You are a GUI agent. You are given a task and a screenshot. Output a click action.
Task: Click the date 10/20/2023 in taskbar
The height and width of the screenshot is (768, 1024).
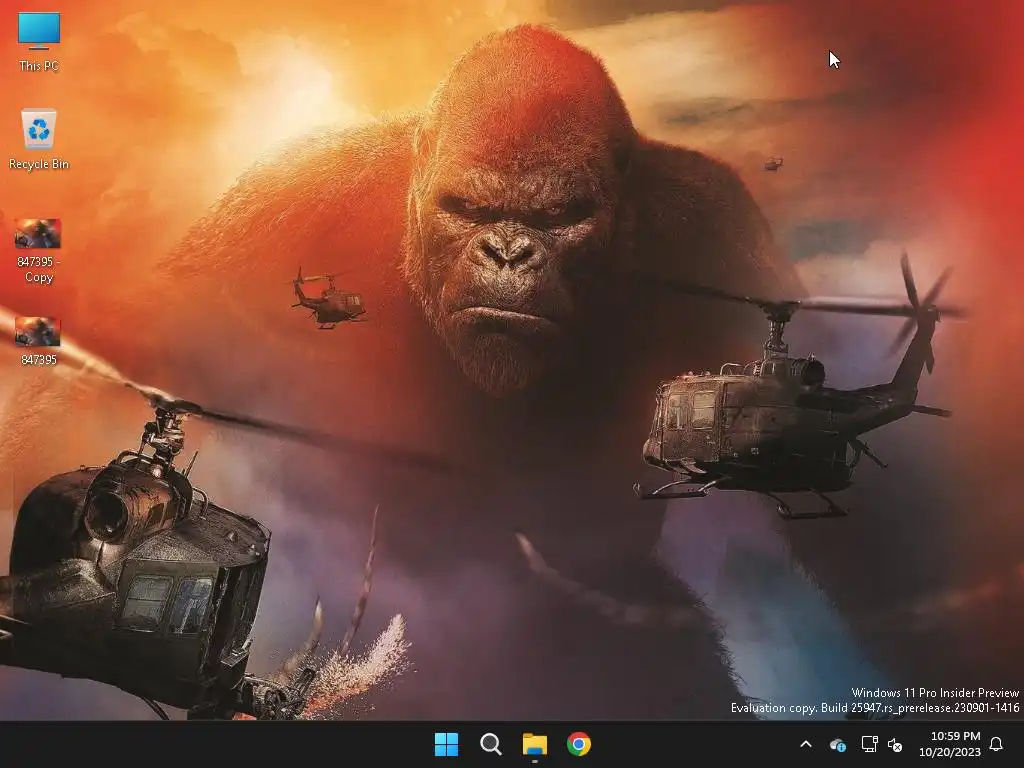[950, 752]
